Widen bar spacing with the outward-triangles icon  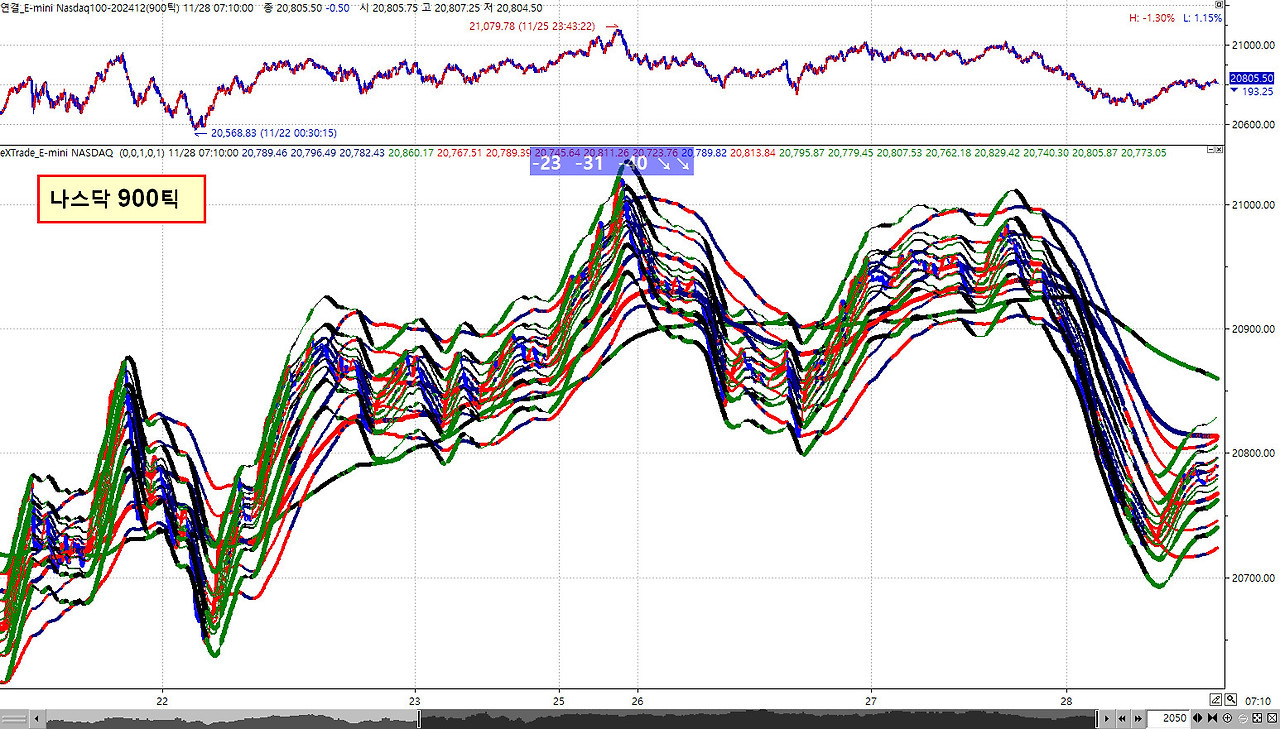(1197, 719)
